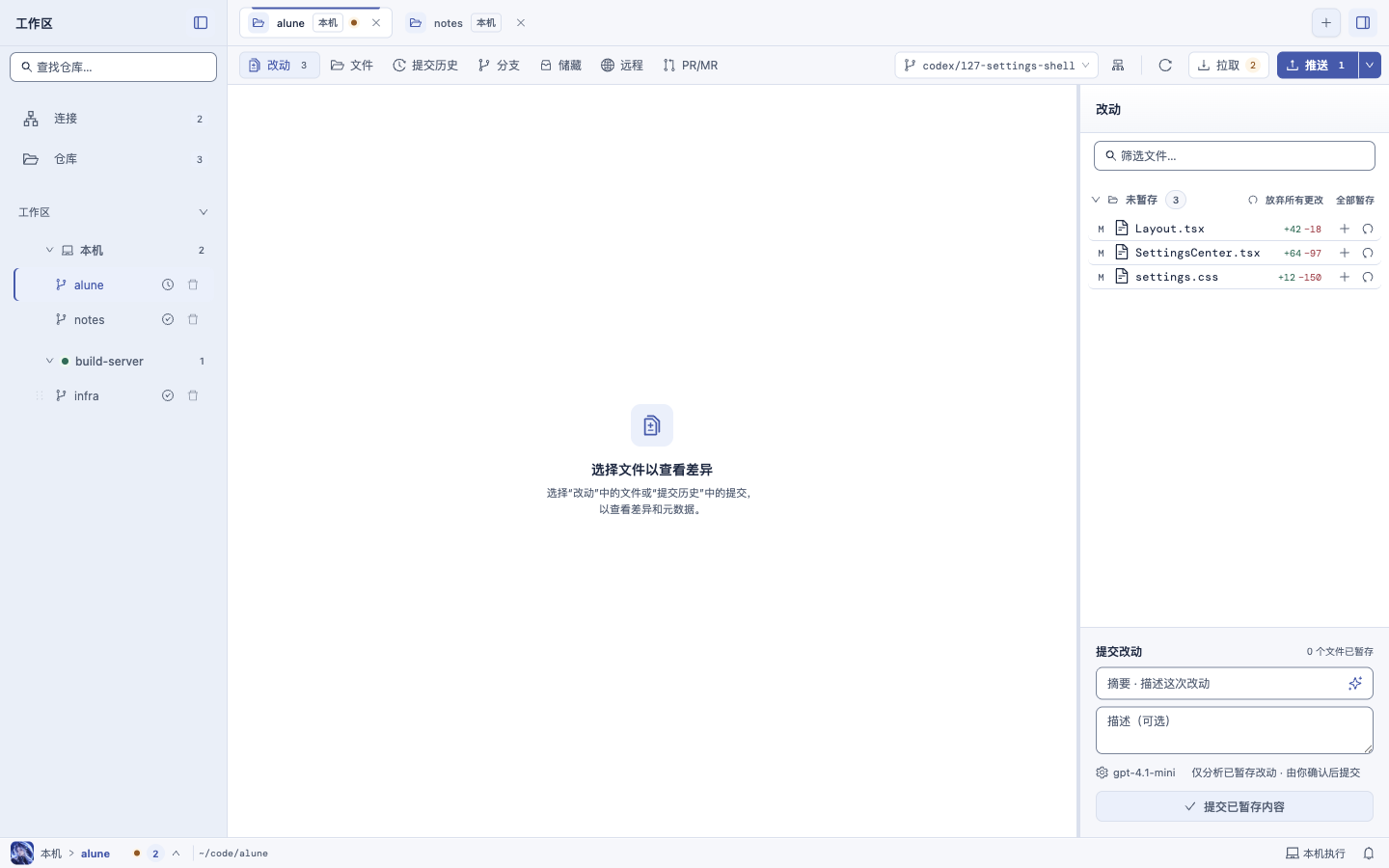Open the 提交历史 tab
This screenshot has width=1389, height=868.
[x=425, y=66]
